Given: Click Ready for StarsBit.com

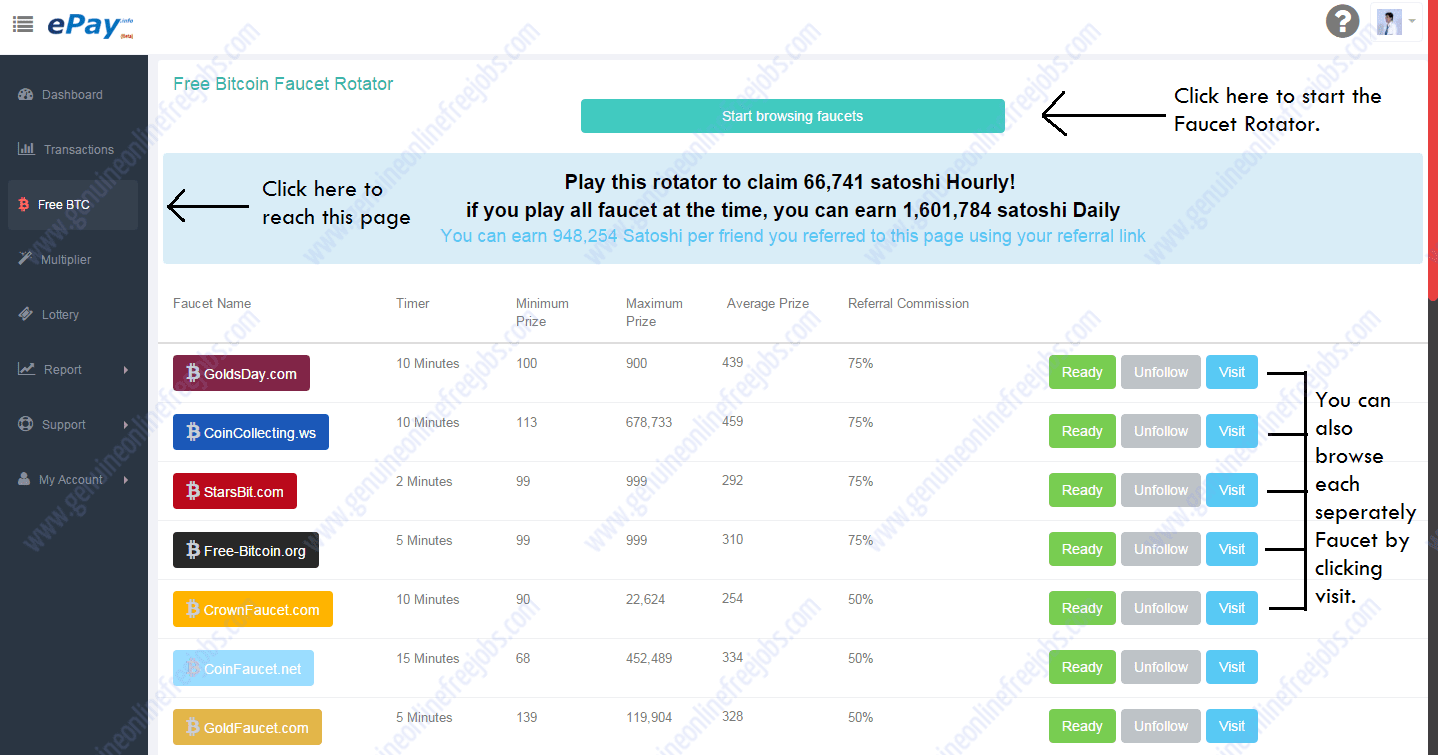Looking at the screenshot, I should coord(1082,490).
